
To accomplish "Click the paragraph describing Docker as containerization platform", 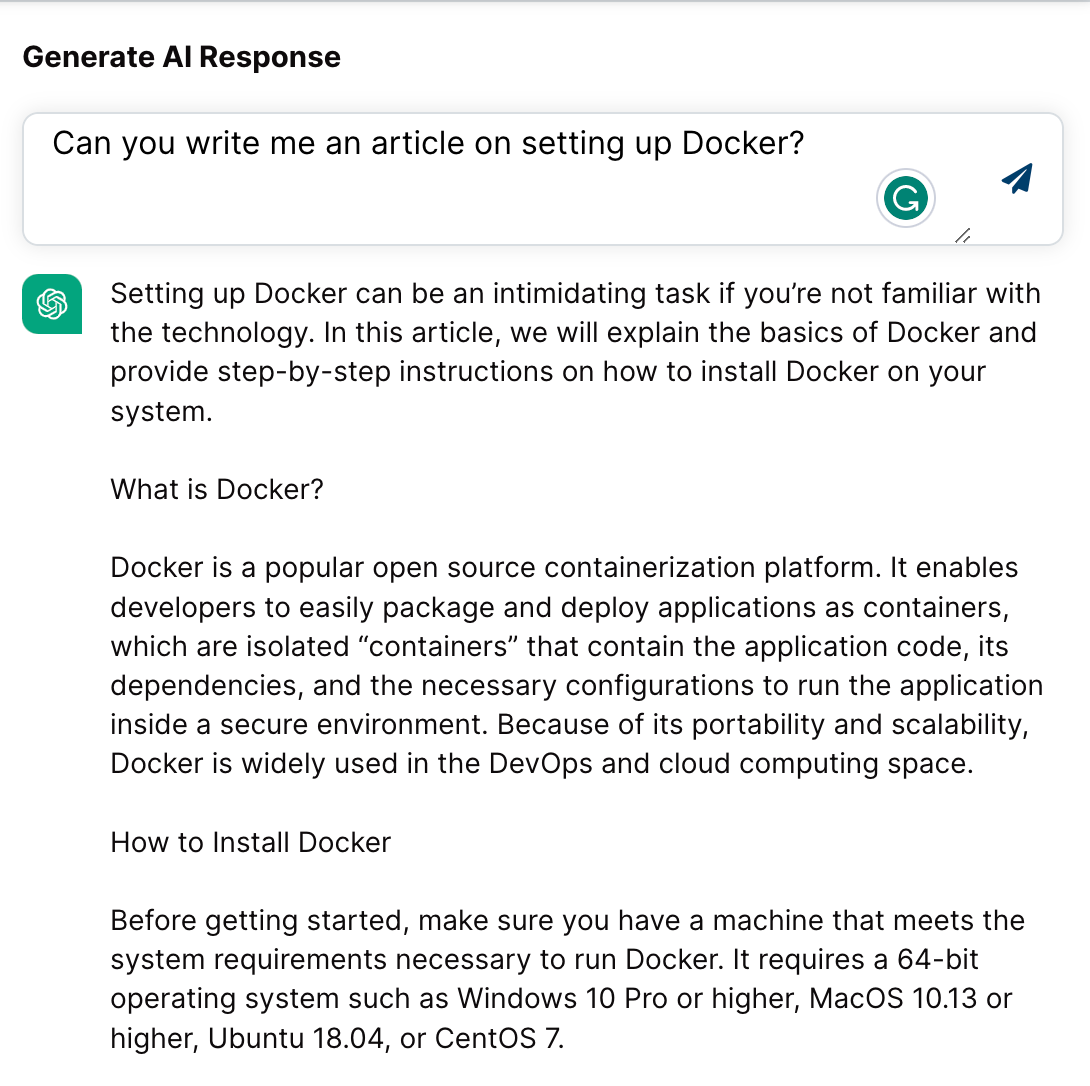I will pos(576,665).
